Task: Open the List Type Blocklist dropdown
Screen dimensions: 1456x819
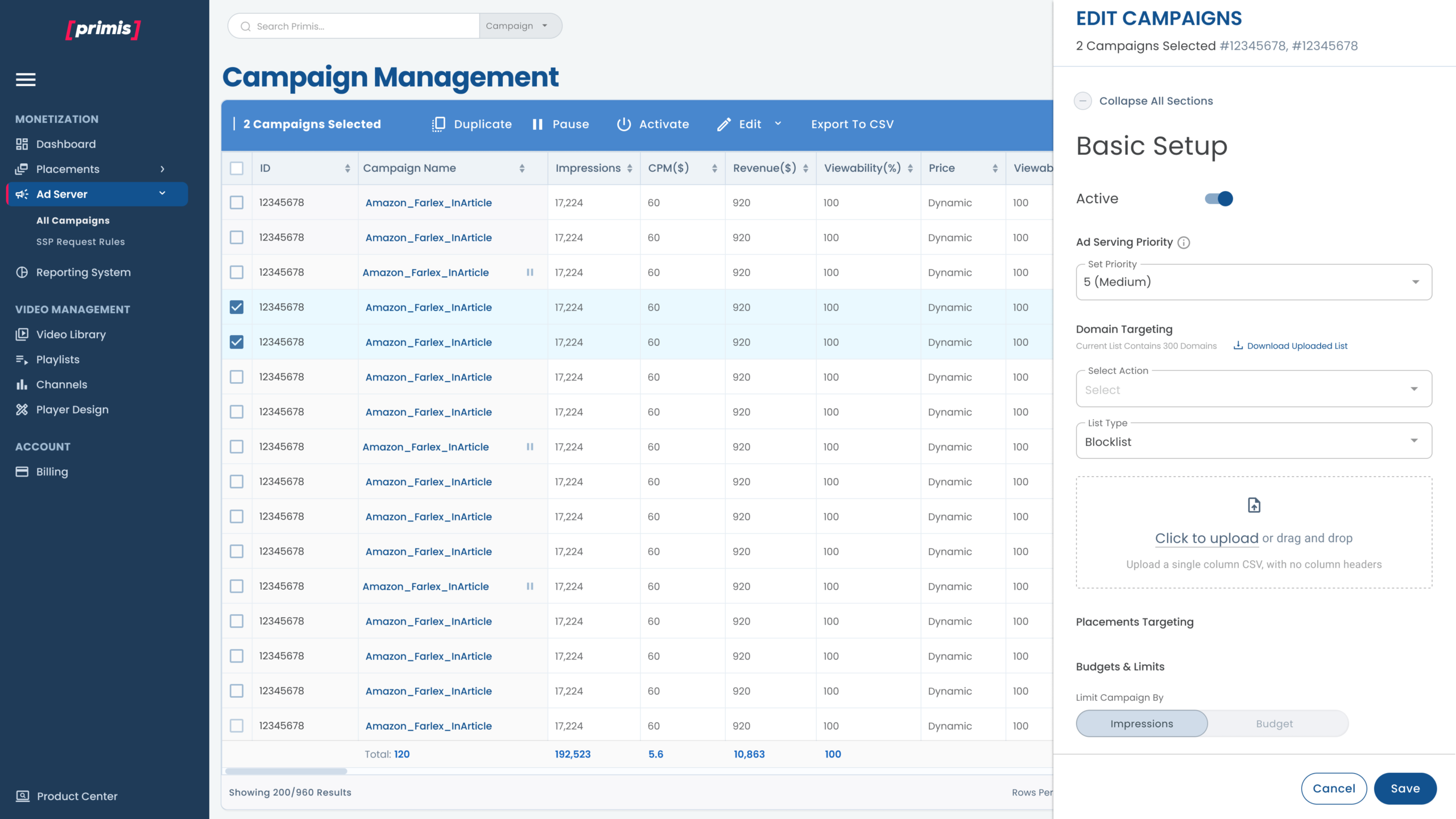Action: pos(1254,441)
